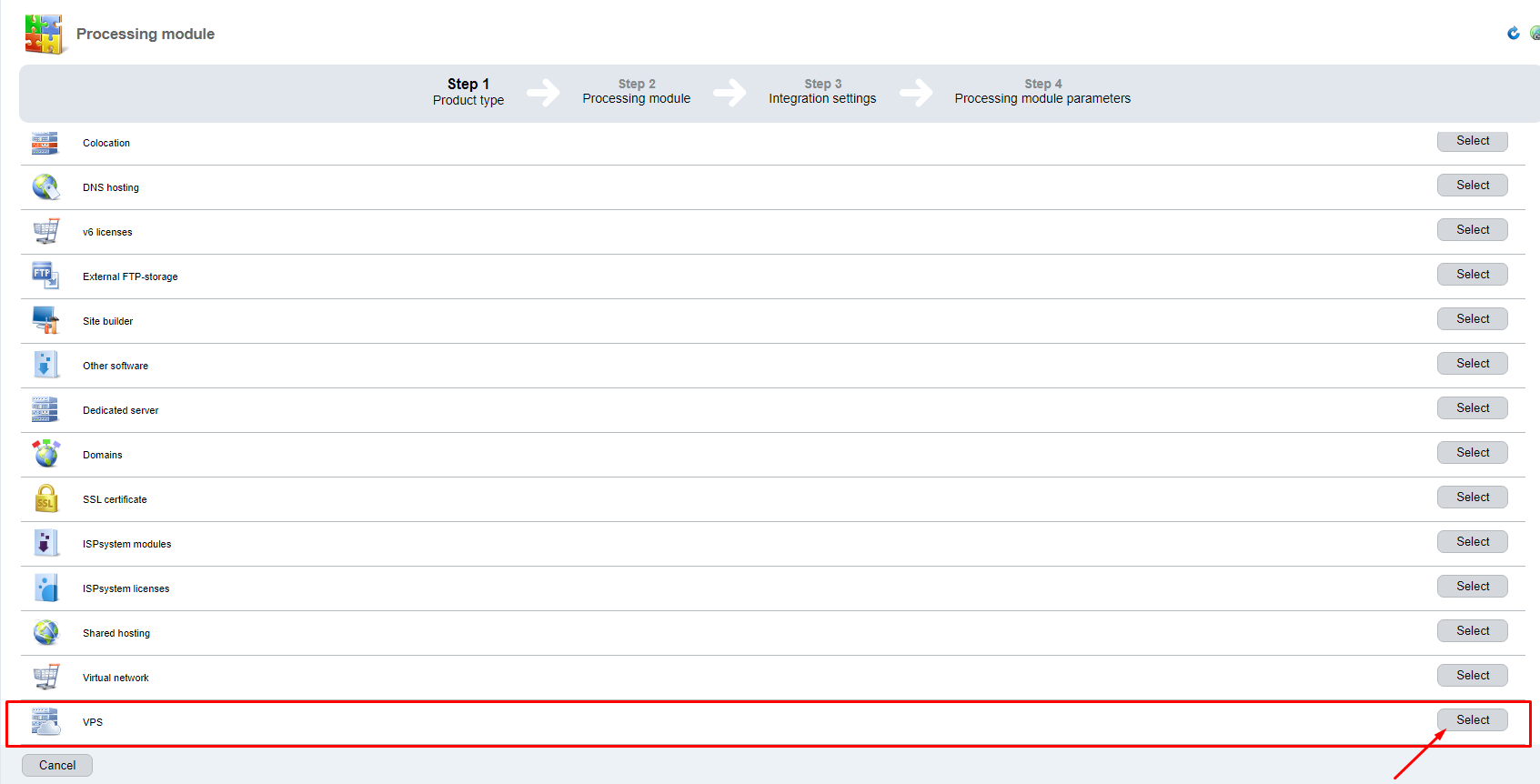Jump to Step 3 Integration settings
Image resolution: width=1540 pixels, height=784 pixels.
(822, 91)
